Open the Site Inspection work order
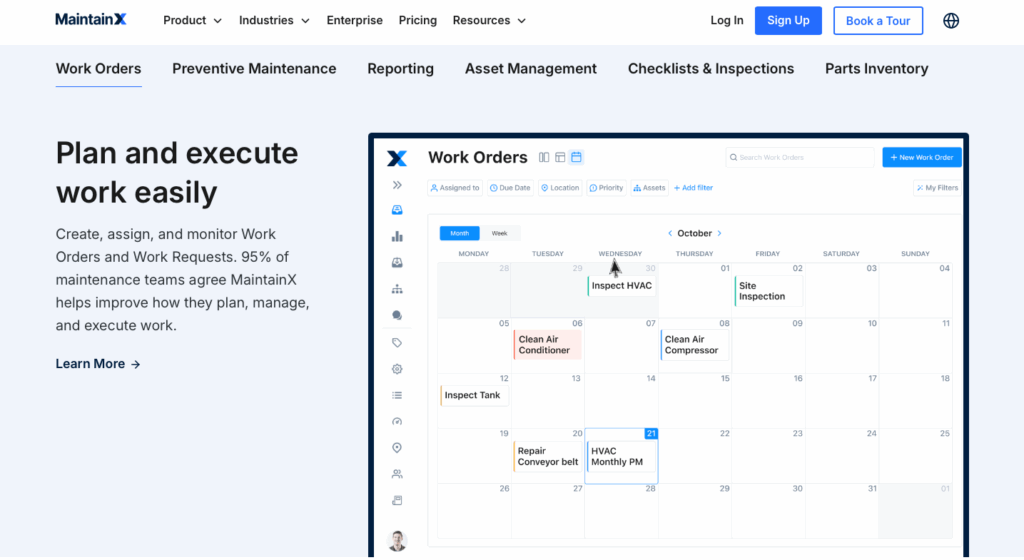 click(769, 291)
